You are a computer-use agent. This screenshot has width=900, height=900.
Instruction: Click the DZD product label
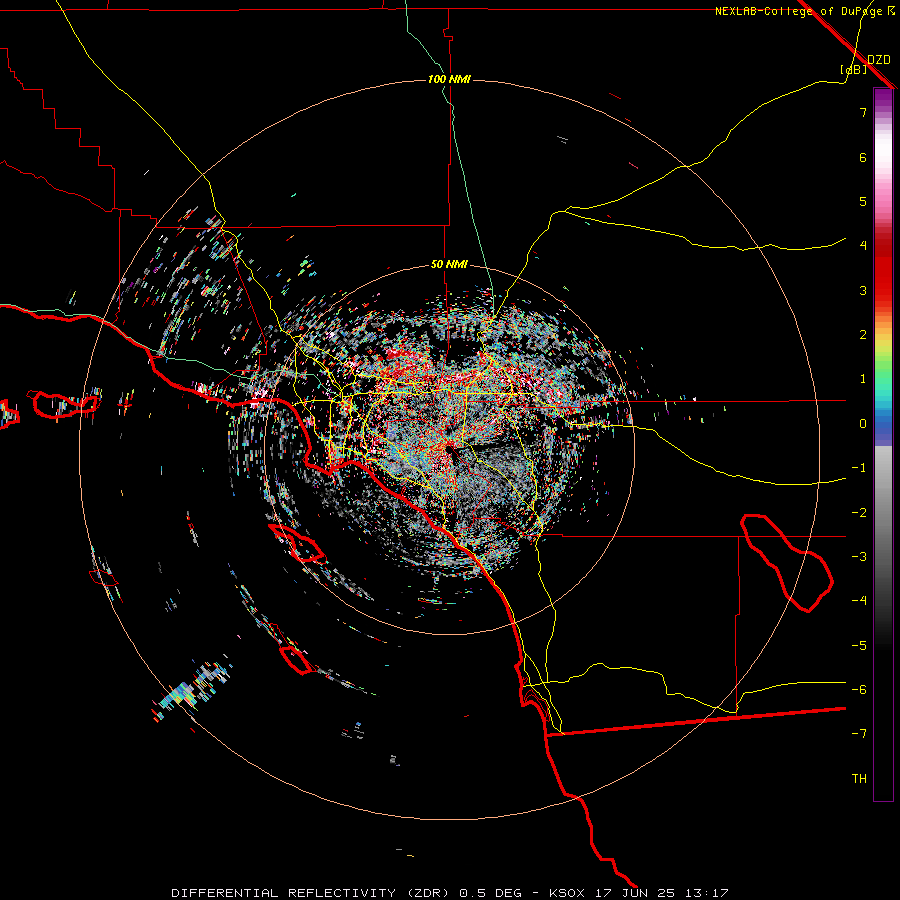pos(879,60)
